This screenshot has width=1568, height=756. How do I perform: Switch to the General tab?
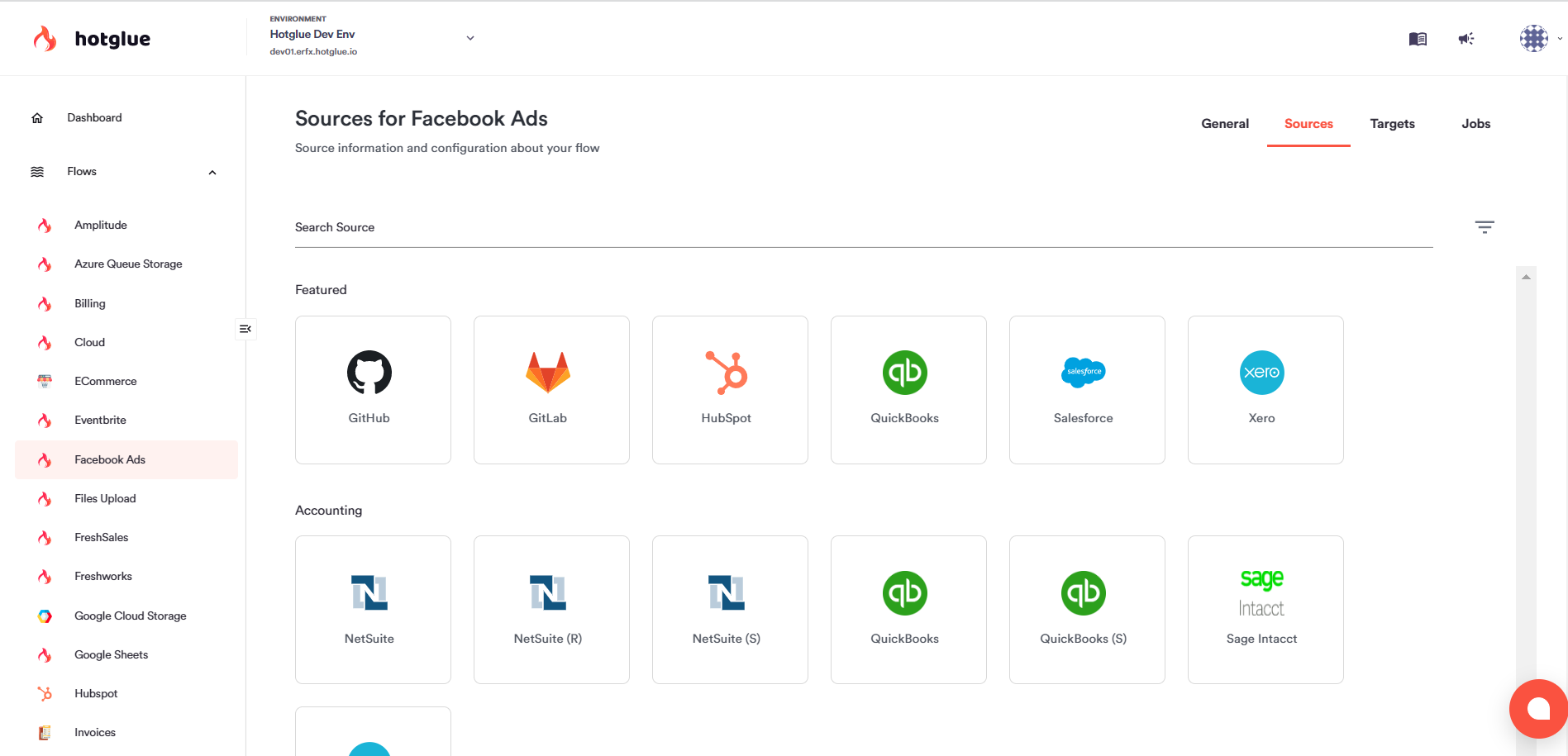1225,124
